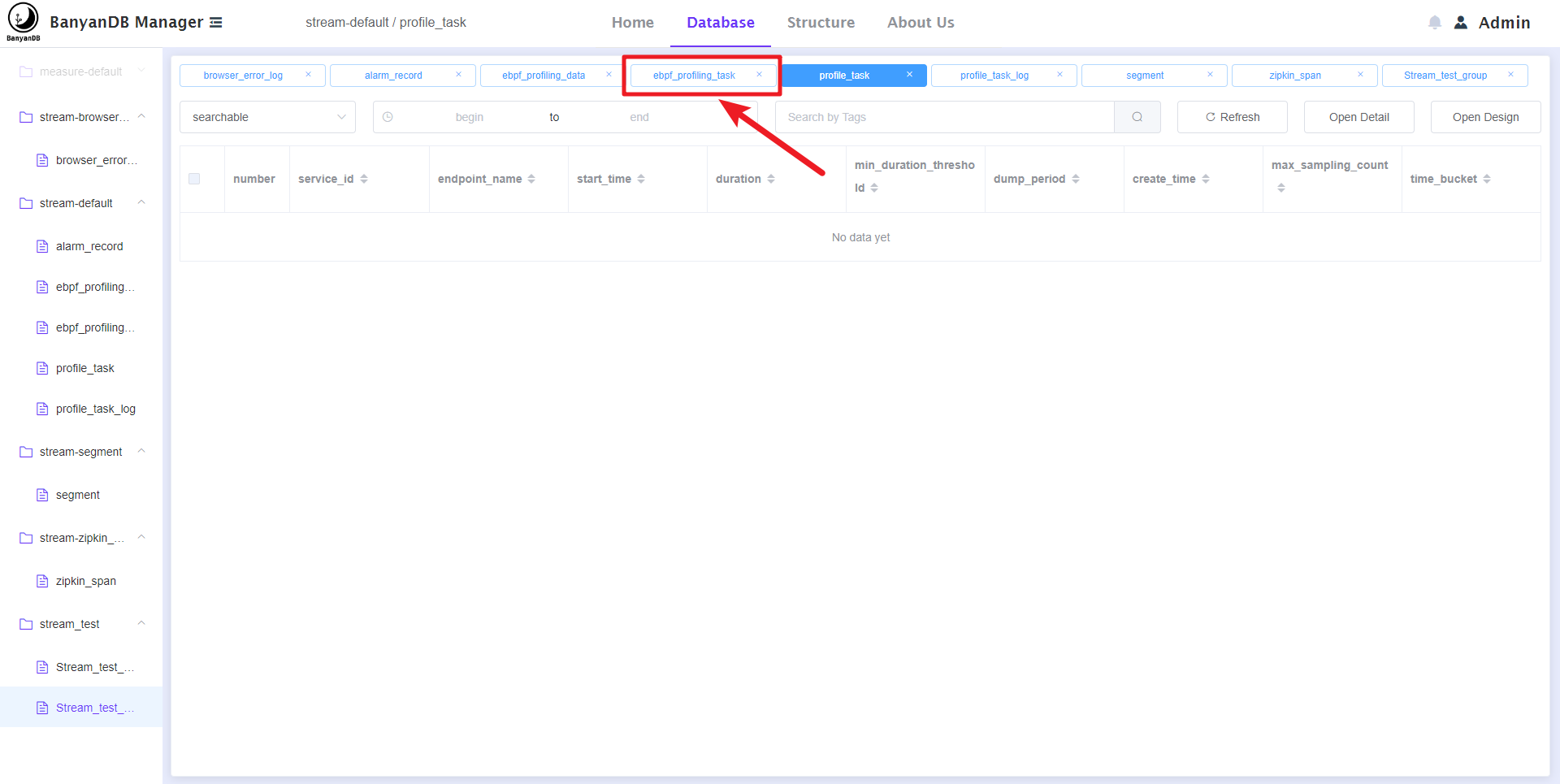Focus the Search by Tags input
Image resolution: width=1560 pixels, height=784 pixels.
click(944, 117)
